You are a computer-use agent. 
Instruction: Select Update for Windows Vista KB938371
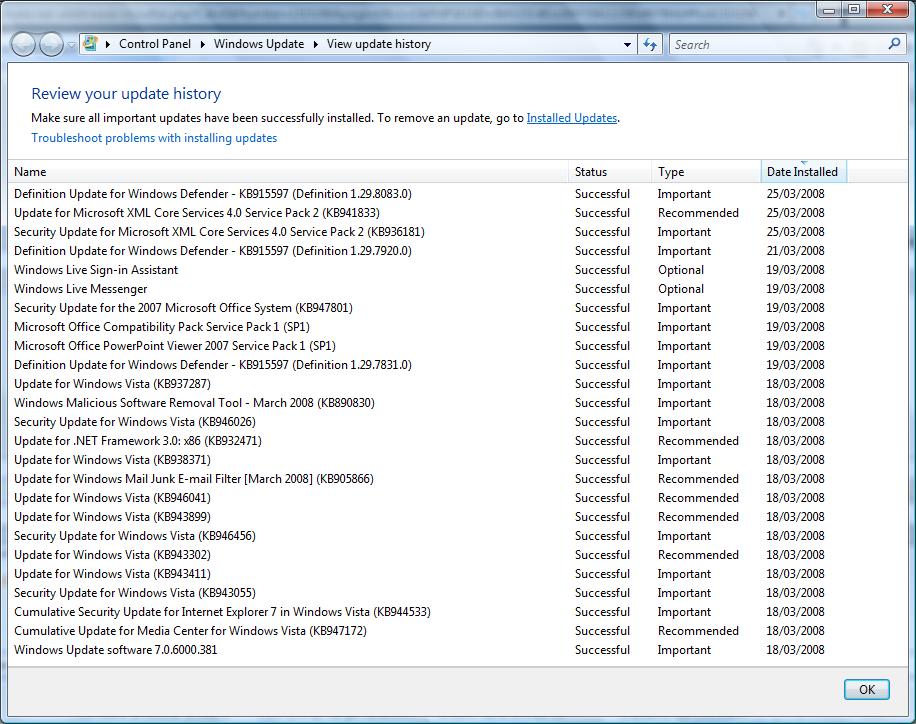tap(112, 460)
